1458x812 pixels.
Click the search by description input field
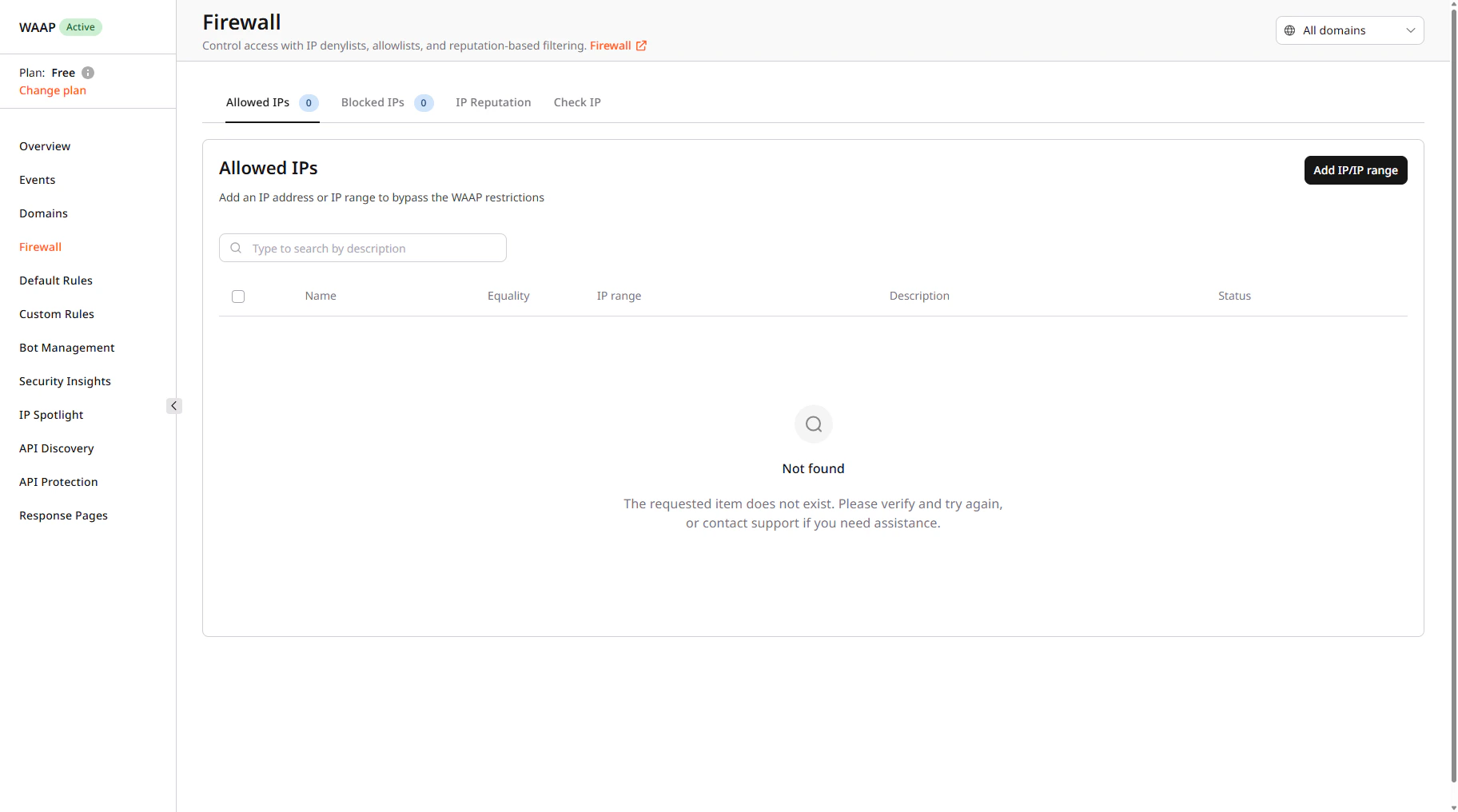[x=362, y=248]
